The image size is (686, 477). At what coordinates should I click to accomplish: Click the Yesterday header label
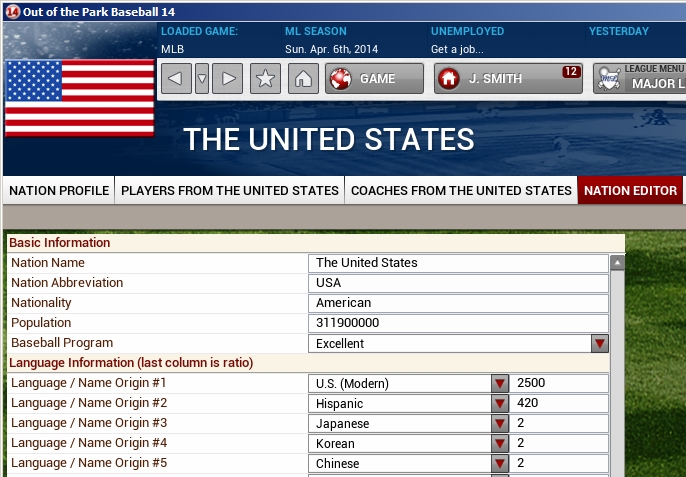(619, 31)
